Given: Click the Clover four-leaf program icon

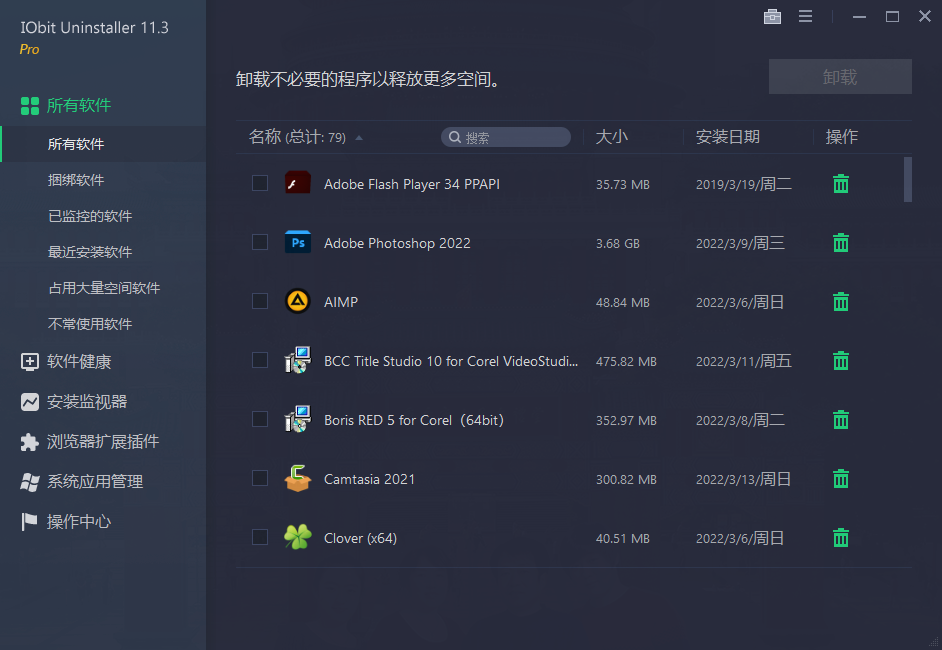Looking at the screenshot, I should click(x=298, y=537).
